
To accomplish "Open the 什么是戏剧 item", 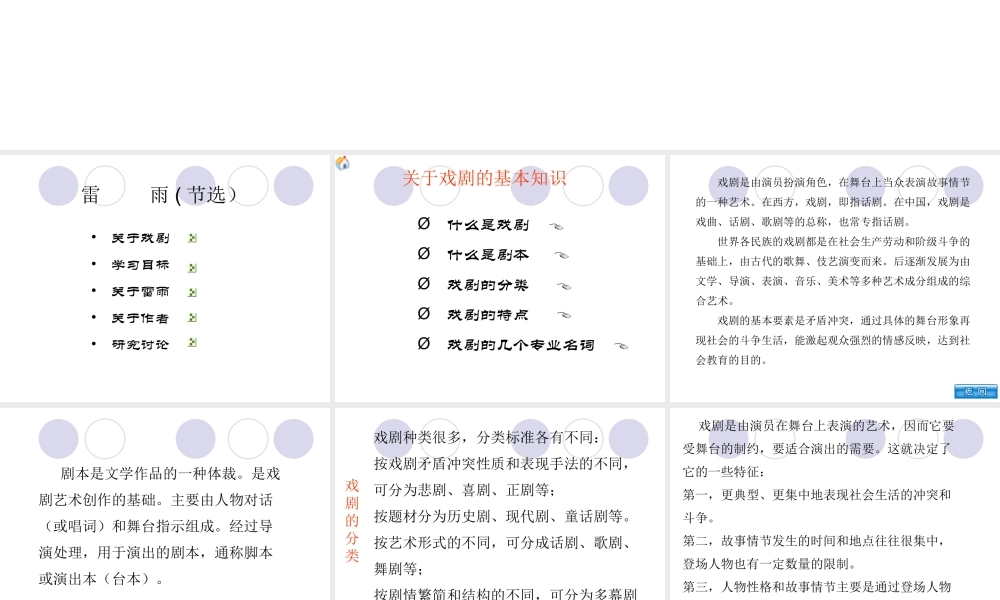I will [488, 224].
